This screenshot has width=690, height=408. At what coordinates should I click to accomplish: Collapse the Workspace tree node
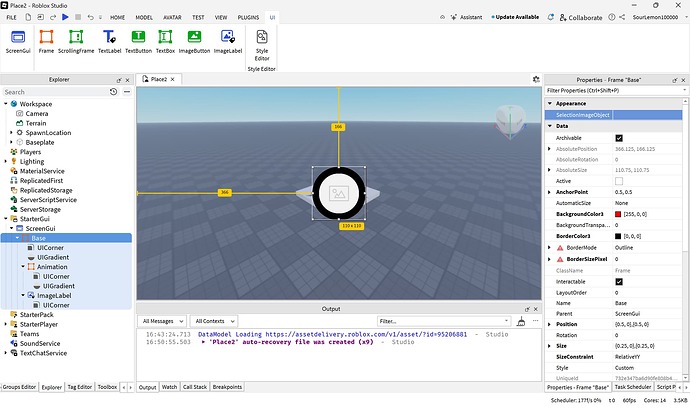(x=6, y=104)
